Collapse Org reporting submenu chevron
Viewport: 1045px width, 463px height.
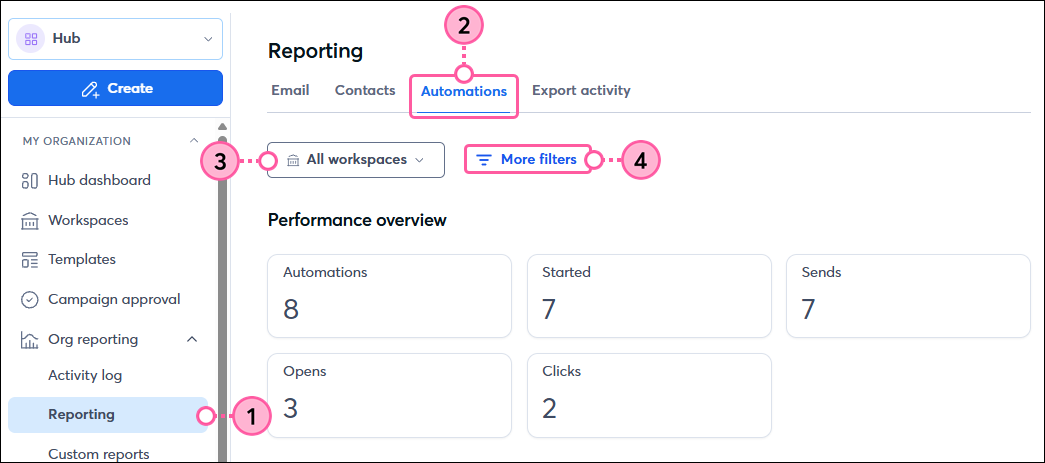click(192, 340)
